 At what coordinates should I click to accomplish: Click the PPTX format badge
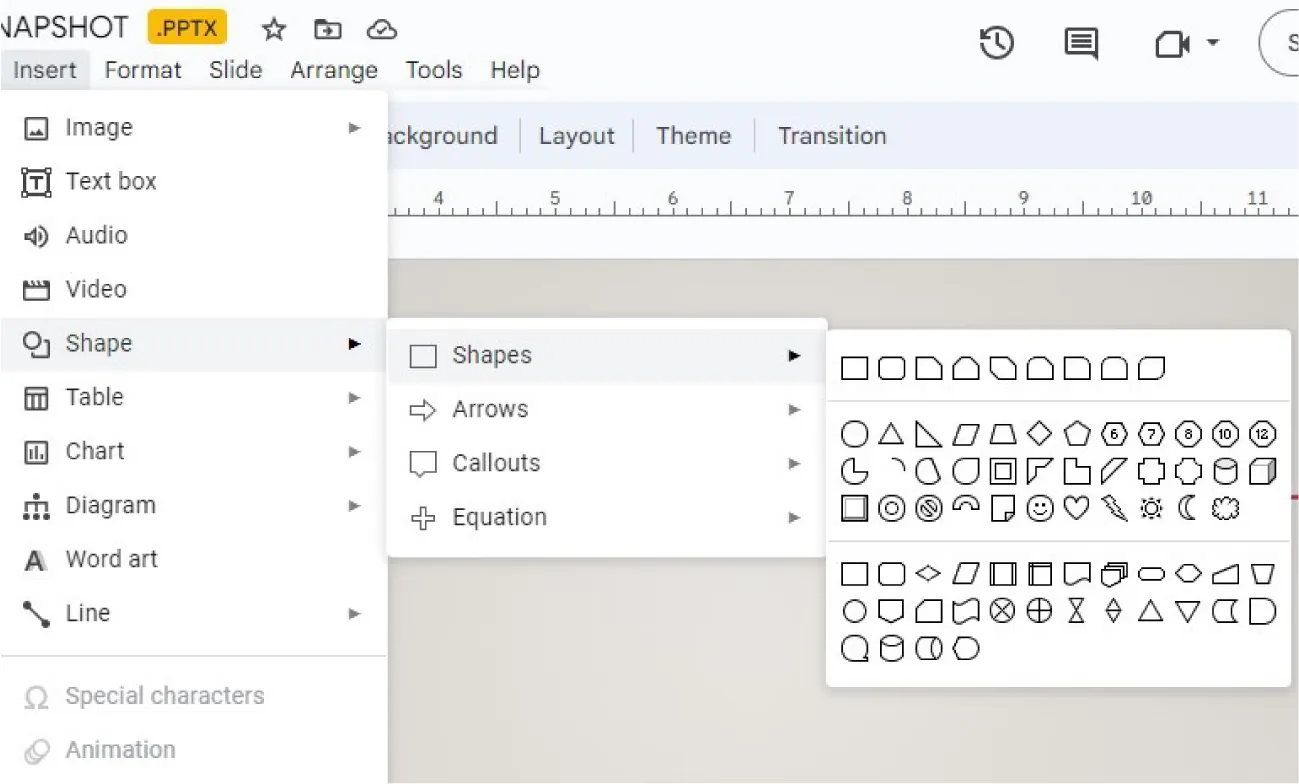coord(187,27)
